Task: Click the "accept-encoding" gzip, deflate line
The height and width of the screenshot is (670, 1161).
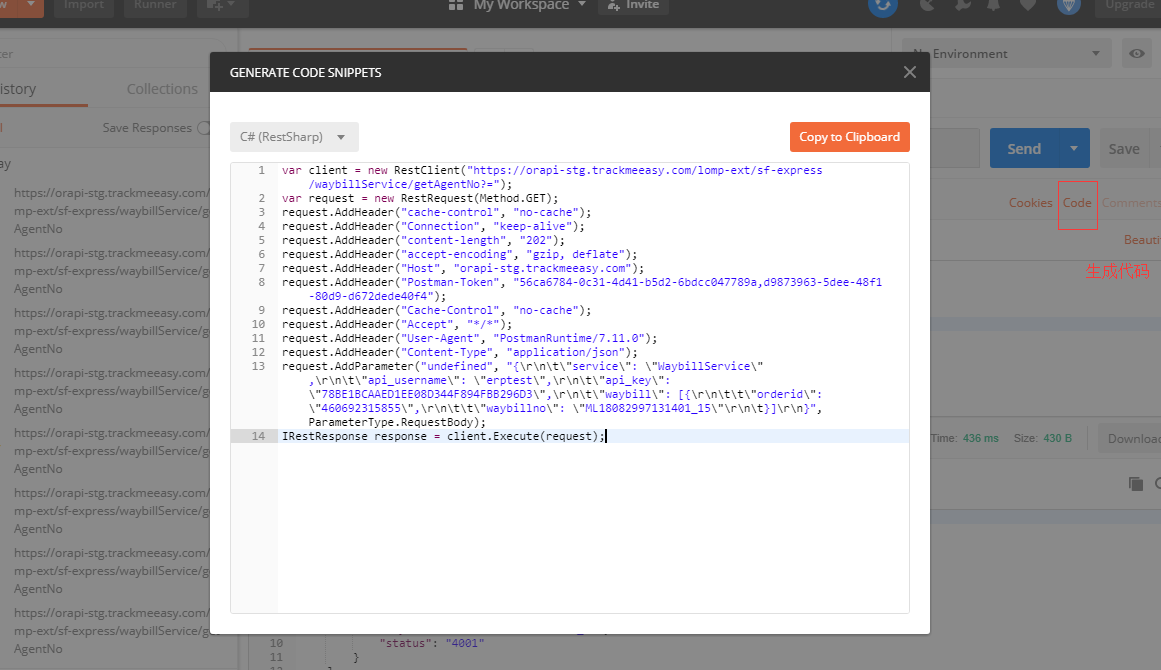Action: point(459,255)
